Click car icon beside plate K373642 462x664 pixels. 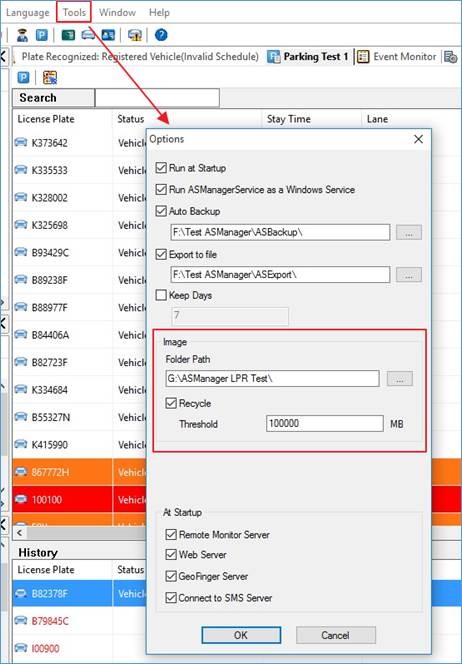point(21,142)
